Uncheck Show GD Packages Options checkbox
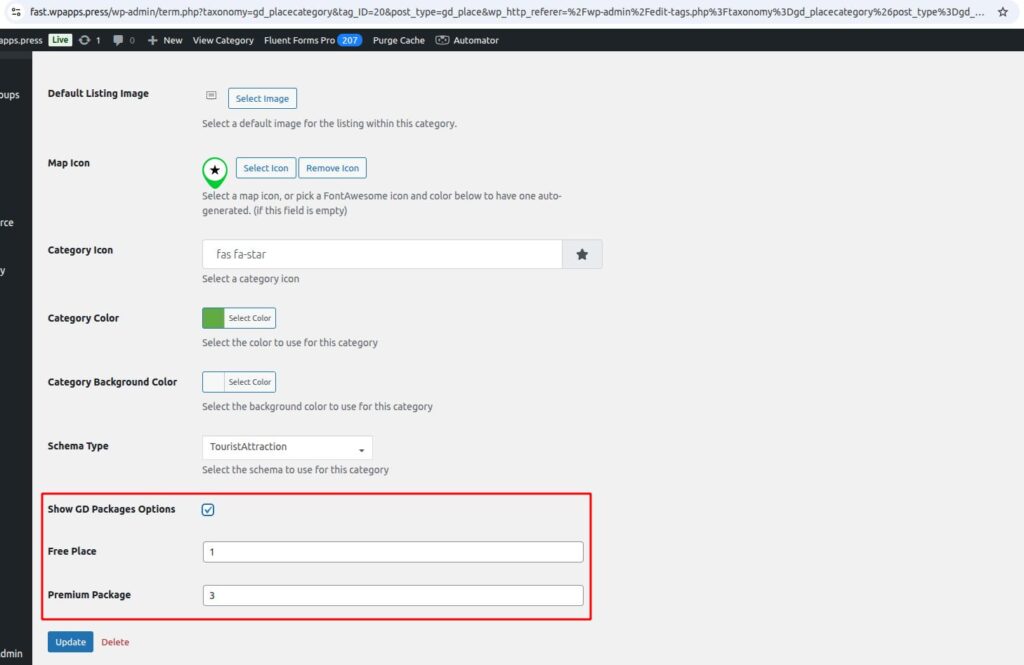1024x665 pixels. 208,510
